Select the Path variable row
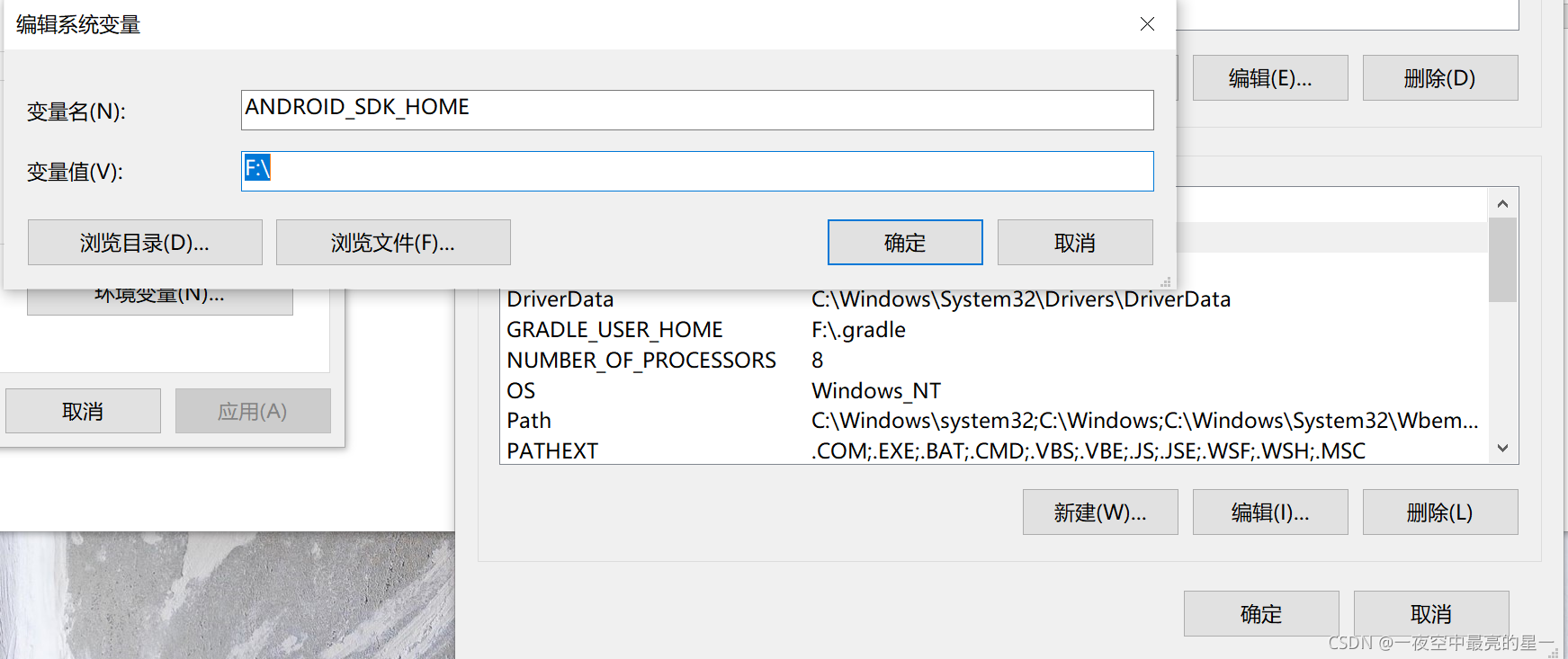Screen dimensions: 1568x659 994,421
